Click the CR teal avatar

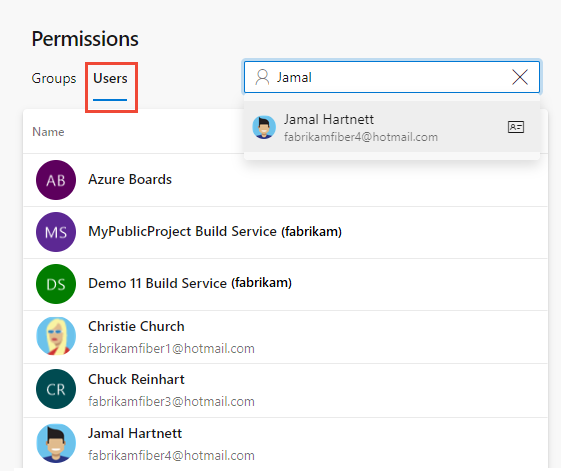[56, 389]
